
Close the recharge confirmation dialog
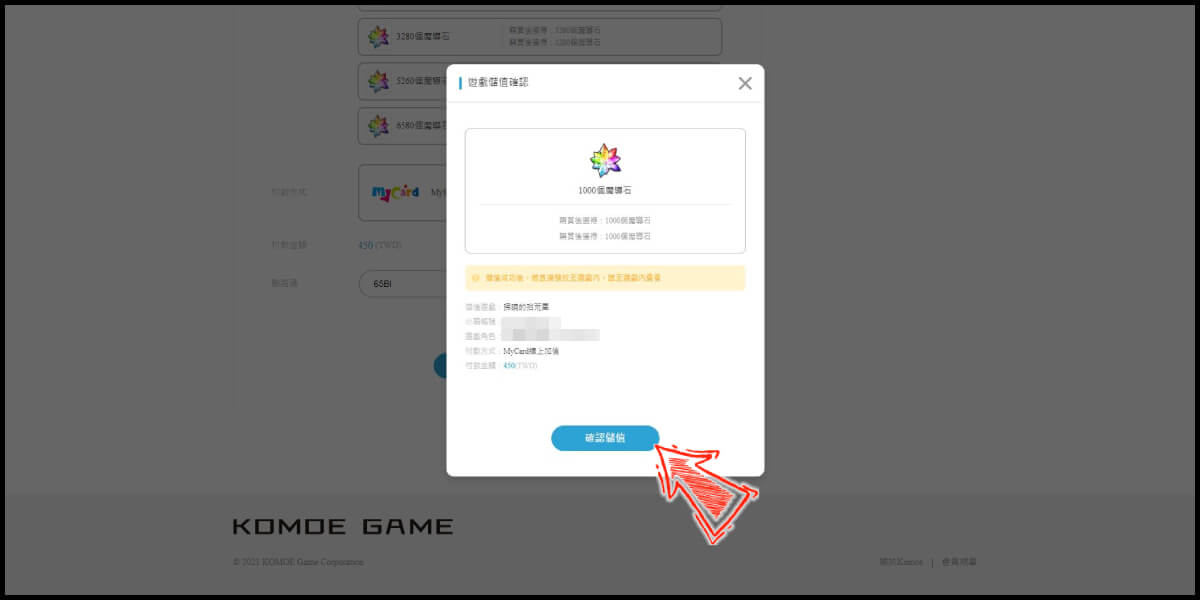tap(745, 83)
